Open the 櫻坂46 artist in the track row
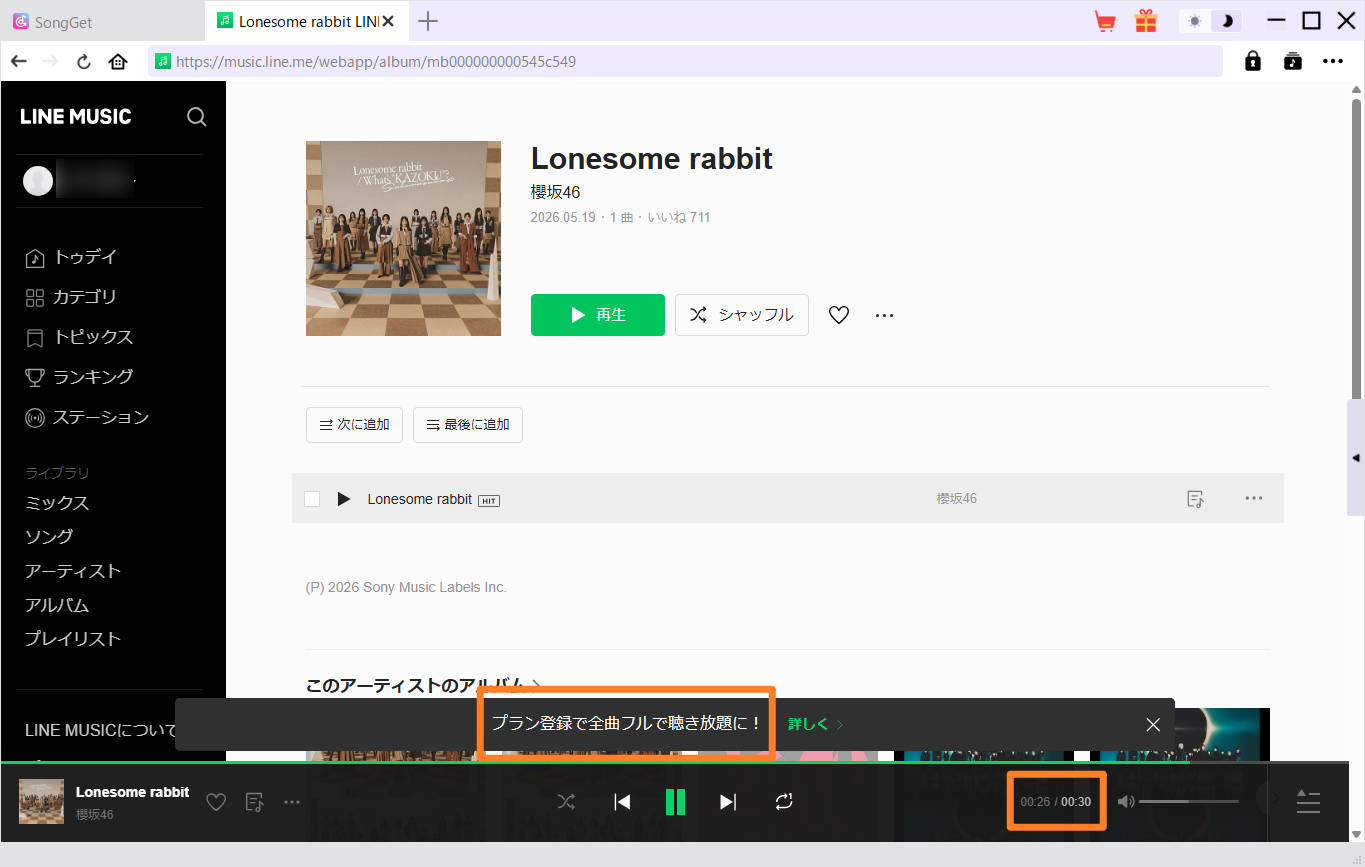This screenshot has width=1365, height=867. point(957,499)
